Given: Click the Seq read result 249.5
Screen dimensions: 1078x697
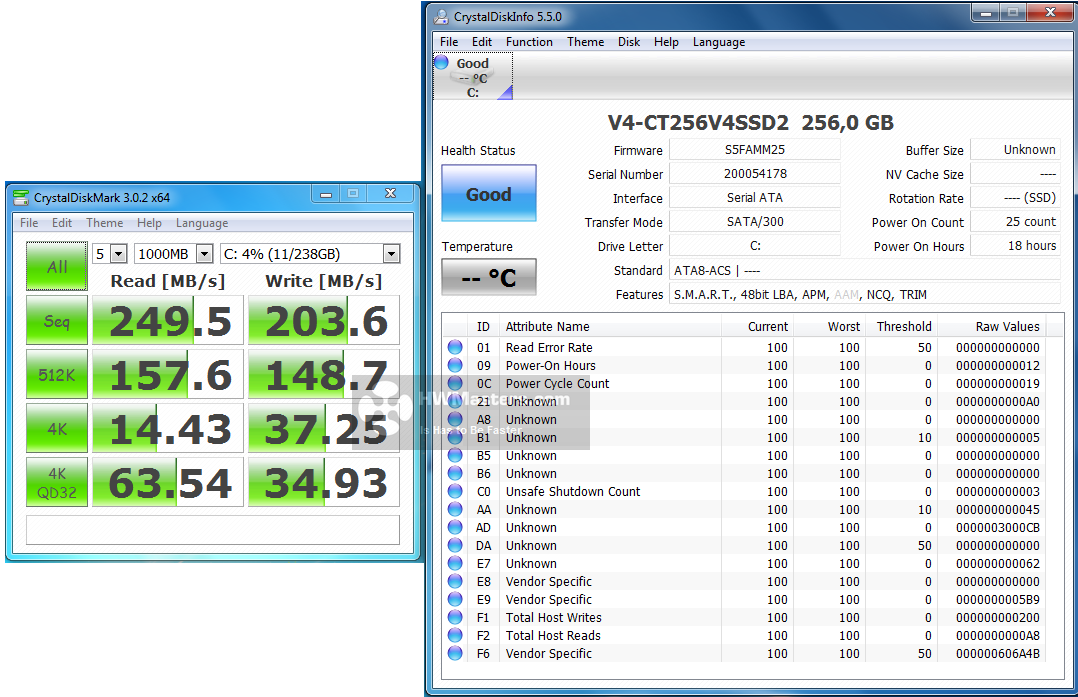Looking at the screenshot, I should pos(168,320).
